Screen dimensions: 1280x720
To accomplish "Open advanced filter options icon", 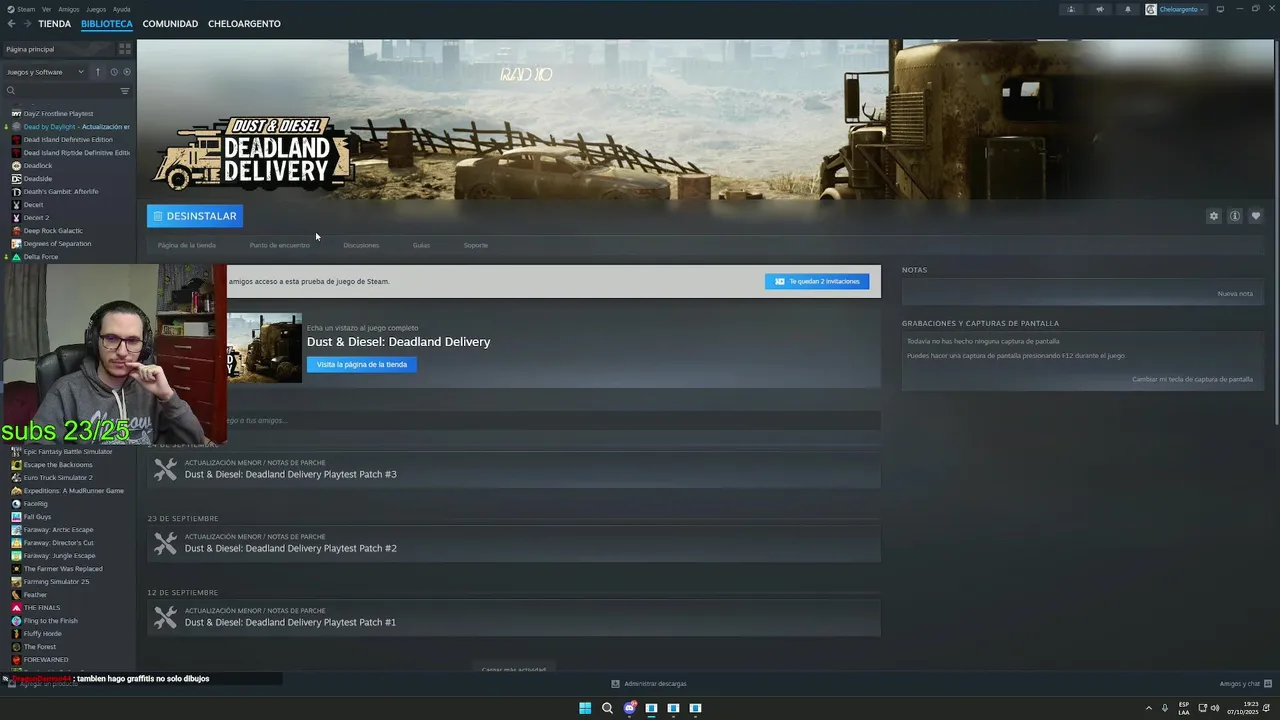I will click(125, 91).
